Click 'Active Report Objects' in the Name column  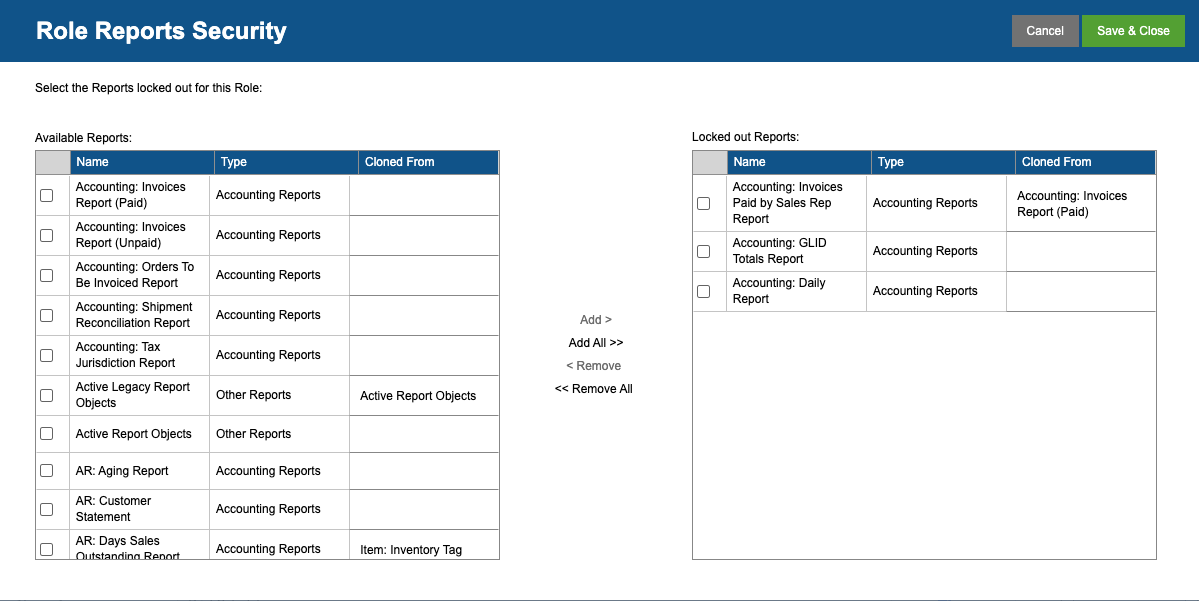pyautogui.click(x=134, y=434)
